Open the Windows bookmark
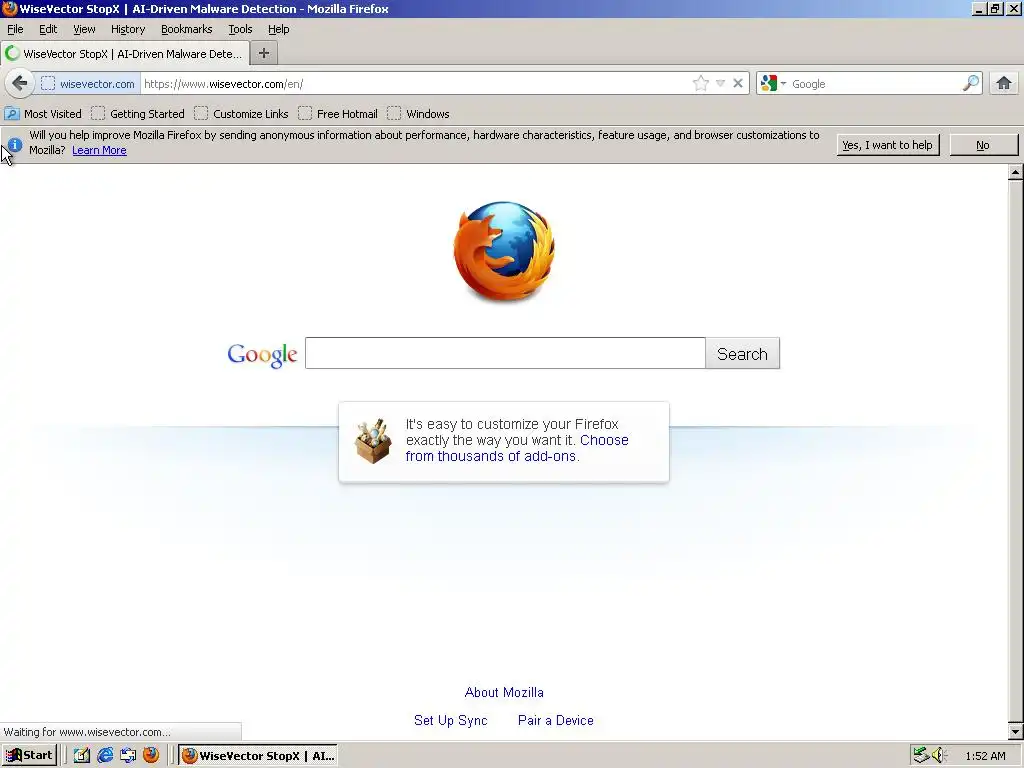 pyautogui.click(x=418, y=114)
